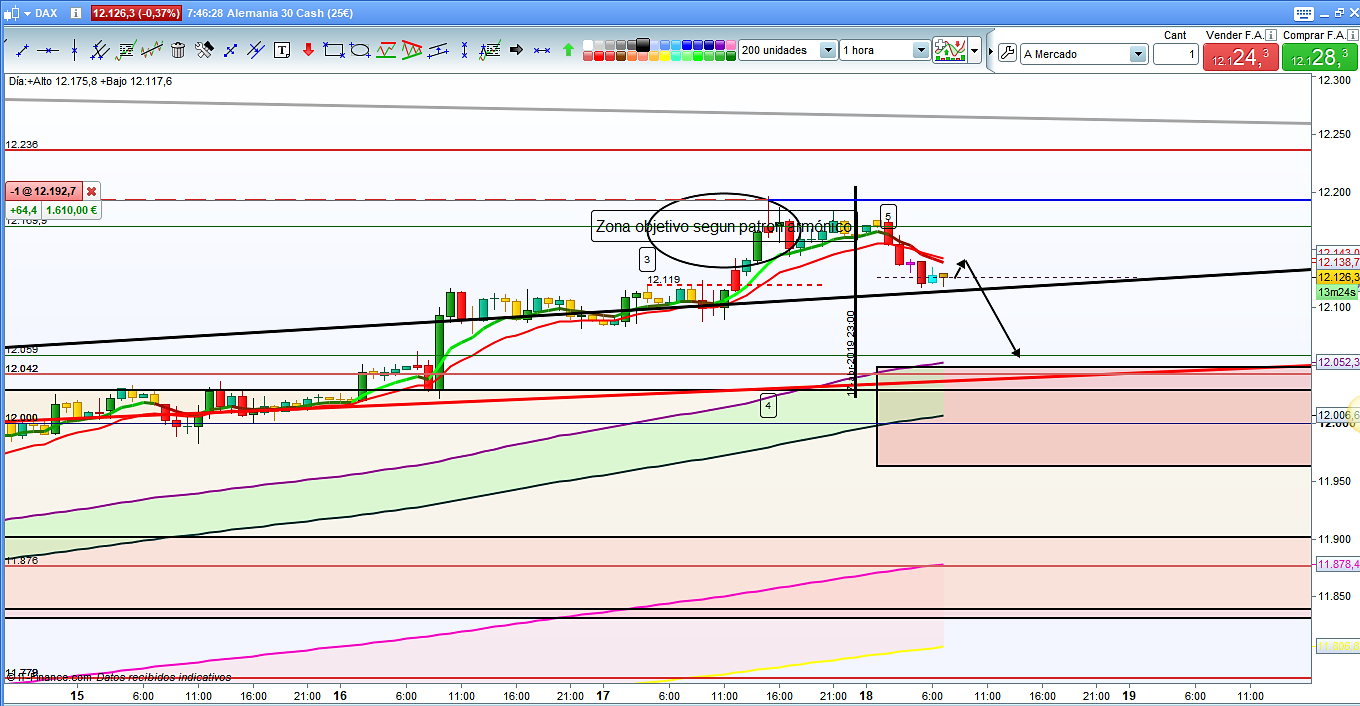Click the red Vender price button

pos(1240,57)
